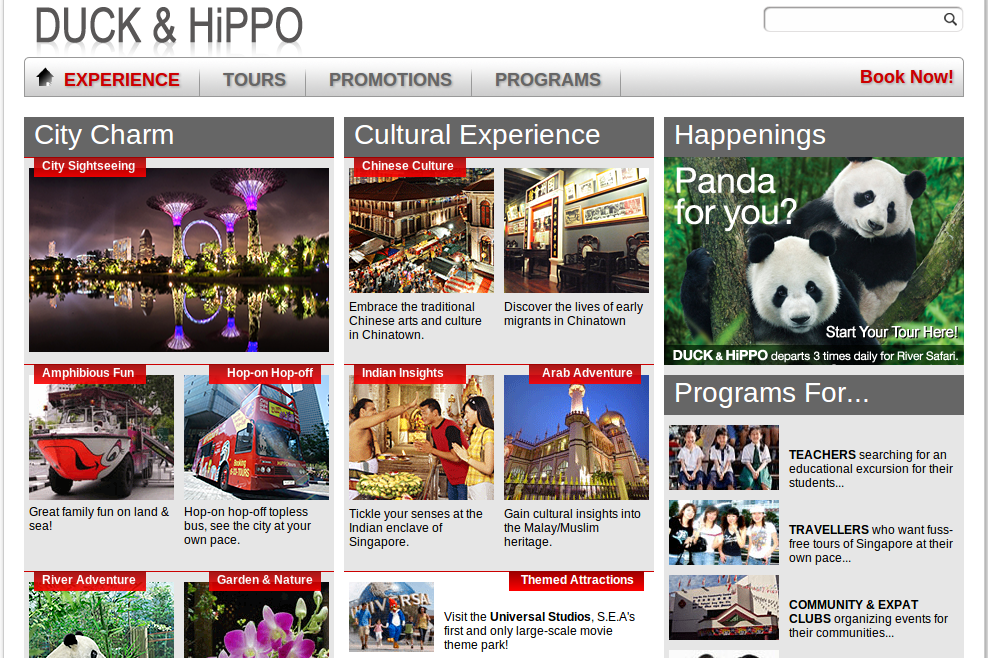Select the Amphibious Fun tag
Viewport: 988px width, 658px height.
(88, 373)
